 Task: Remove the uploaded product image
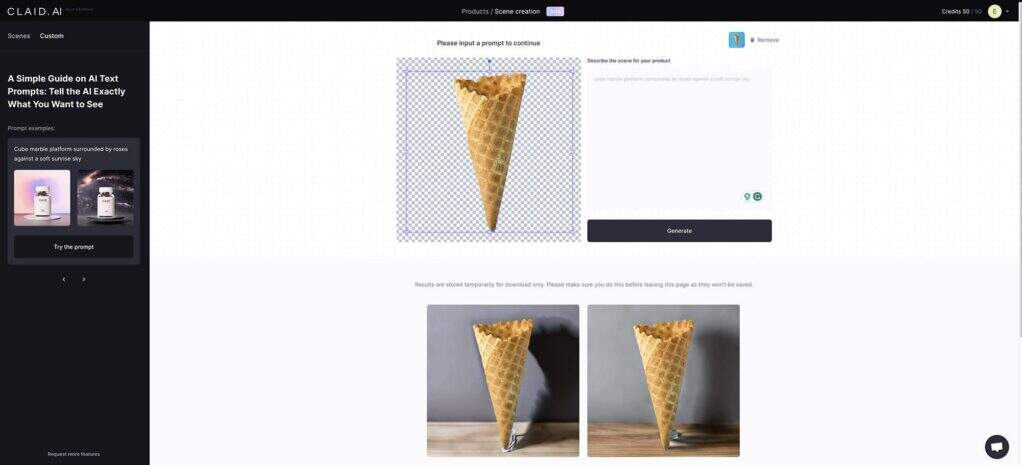point(765,40)
